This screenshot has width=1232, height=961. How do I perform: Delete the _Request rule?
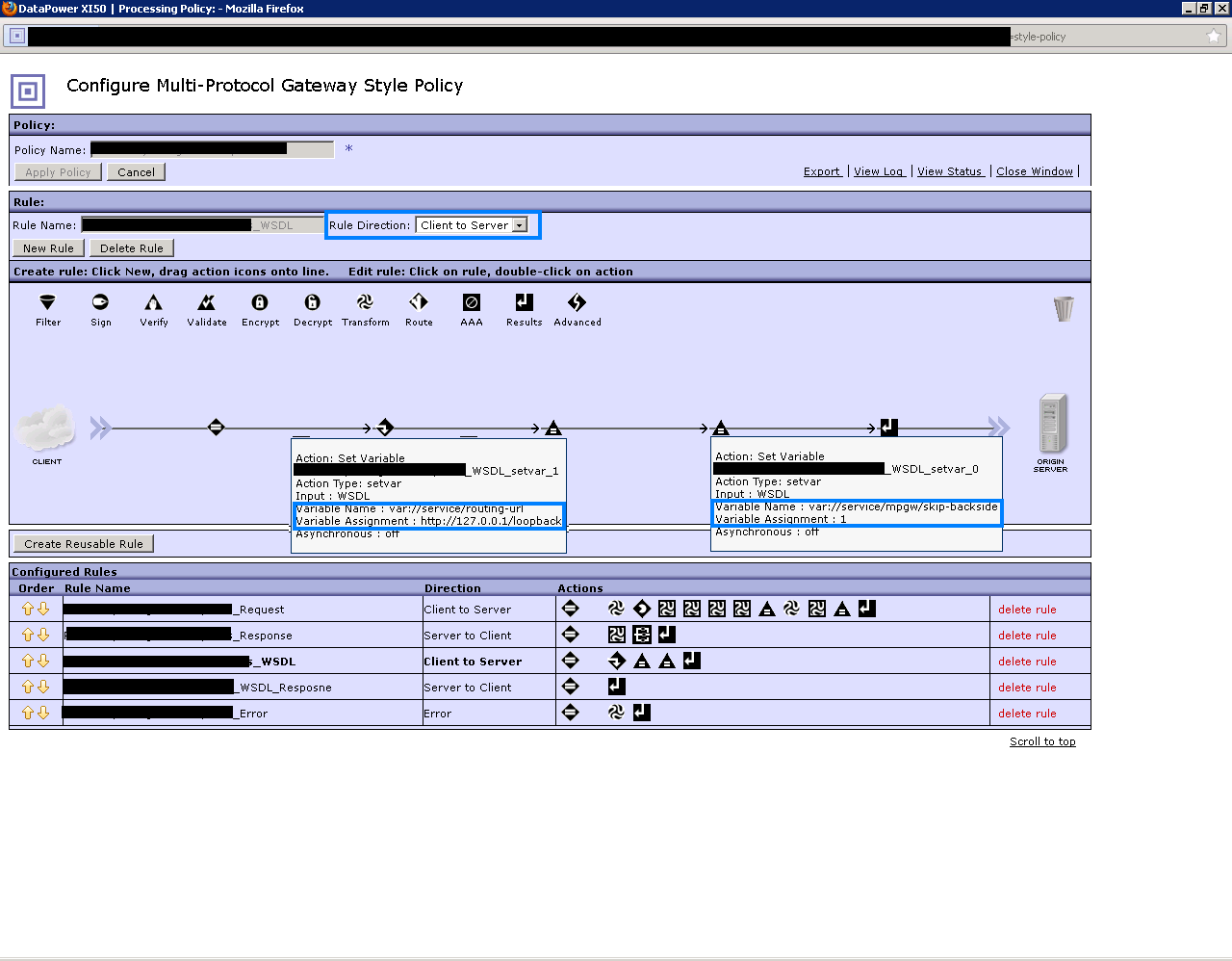coord(1027,610)
